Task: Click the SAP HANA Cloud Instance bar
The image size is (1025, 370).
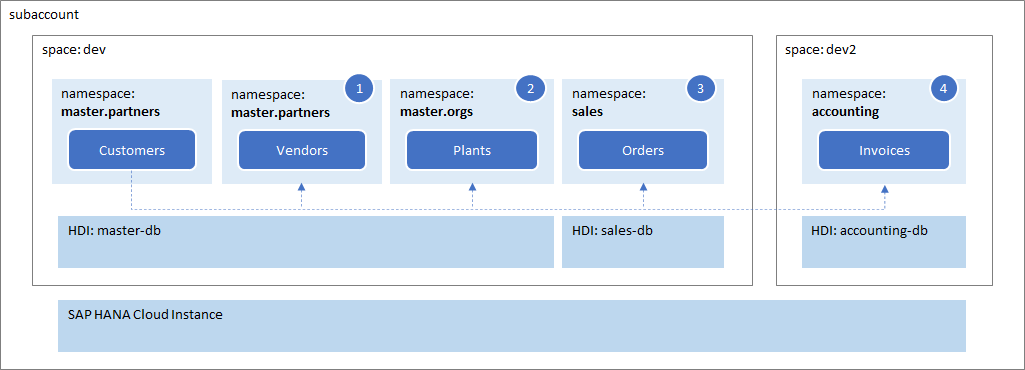Action: [512, 326]
